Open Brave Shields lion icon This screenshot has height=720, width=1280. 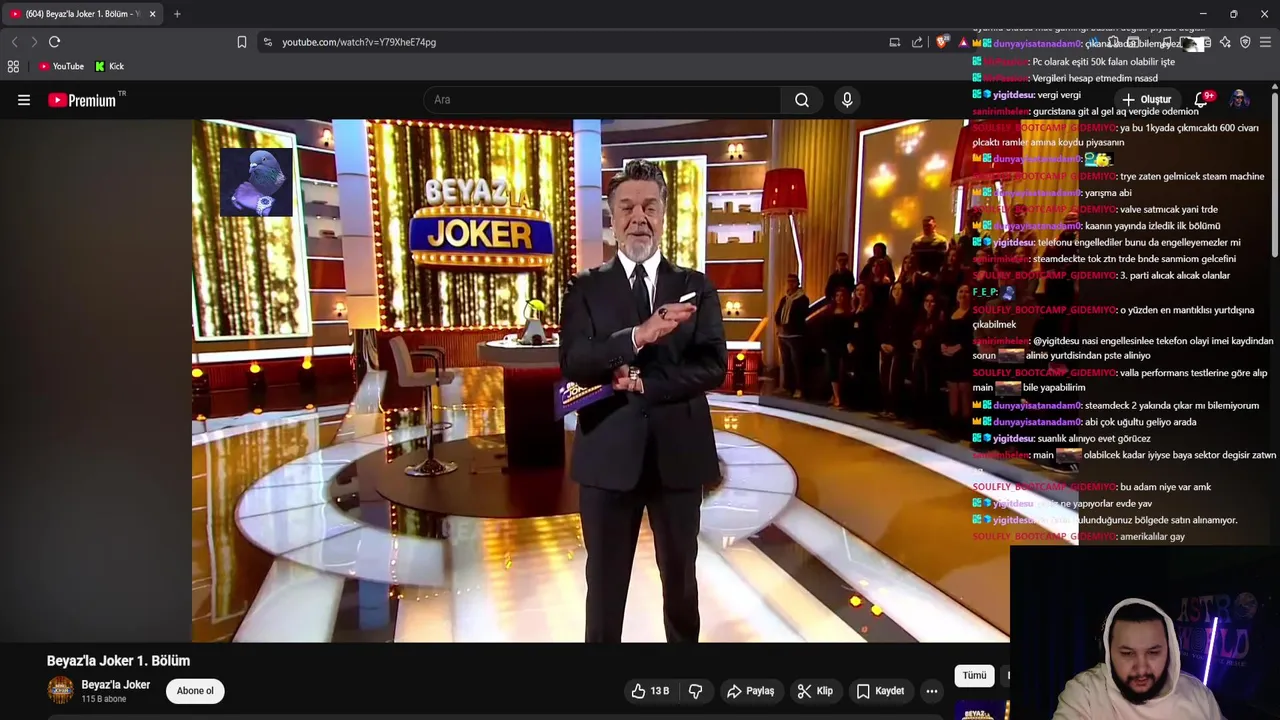(942, 42)
